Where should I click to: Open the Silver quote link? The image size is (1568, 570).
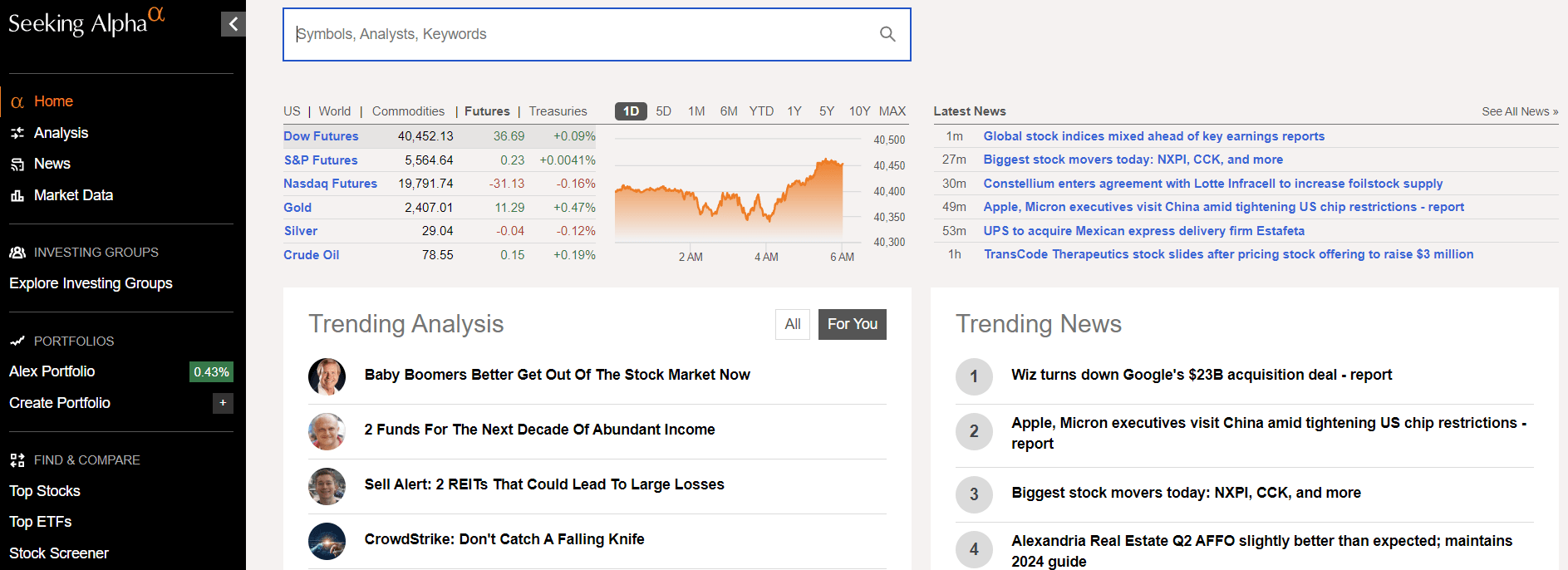pos(301,231)
